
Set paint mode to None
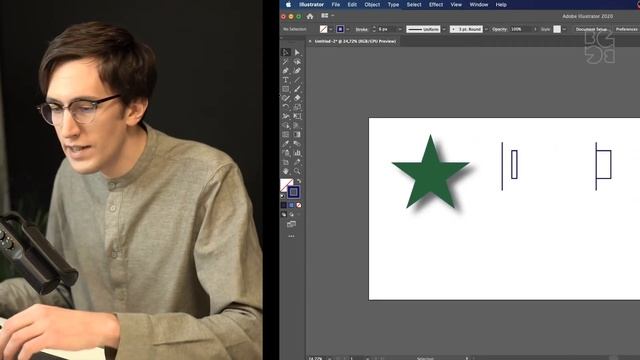tap(299, 205)
